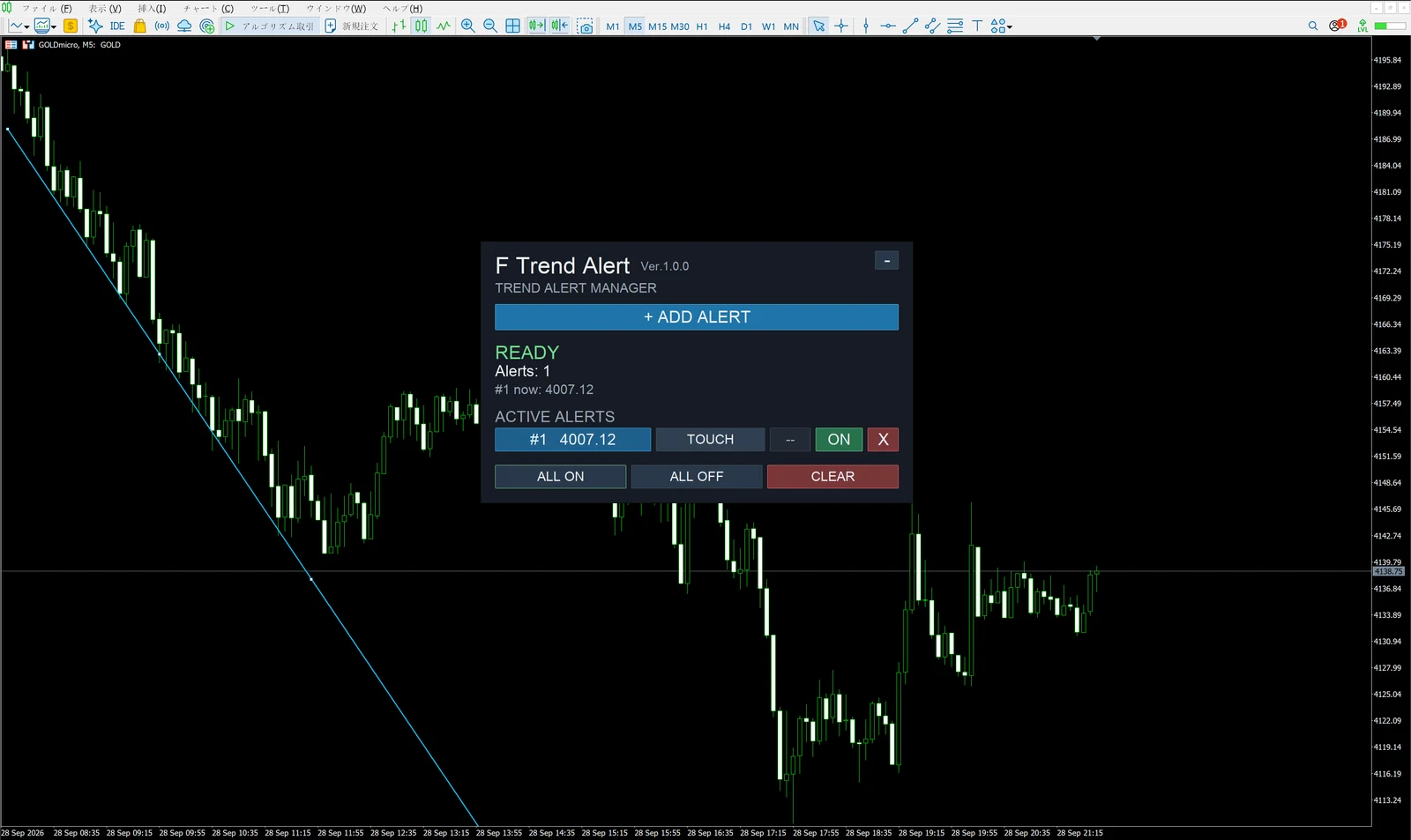Click the ALL ON button

[x=561, y=476]
